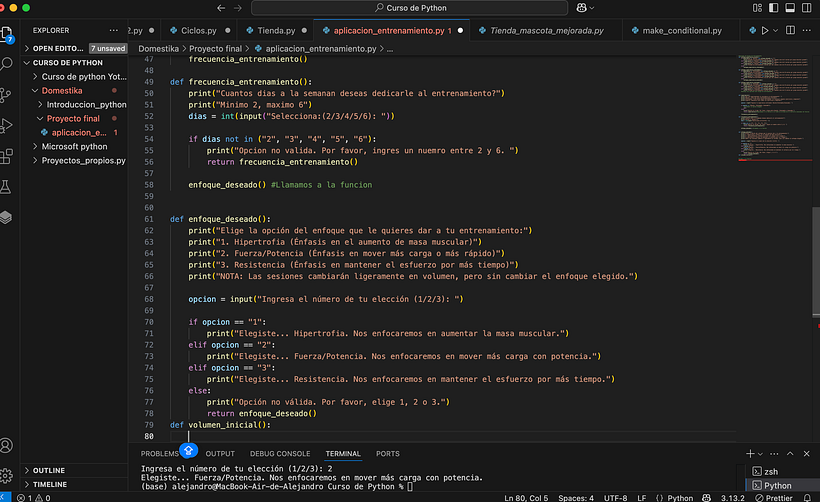Open the terminal panel ellipsis menu

click(775, 453)
